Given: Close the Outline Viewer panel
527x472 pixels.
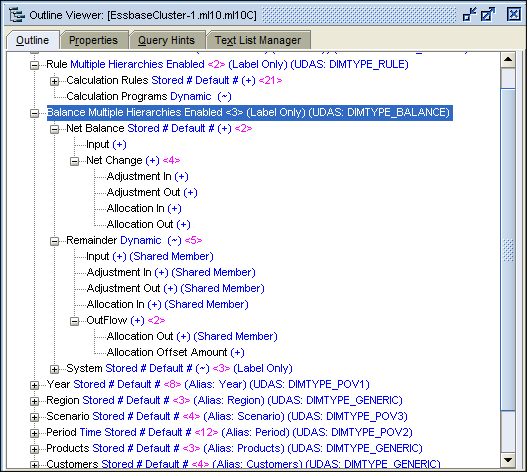Looking at the screenshot, I should (514, 14).
